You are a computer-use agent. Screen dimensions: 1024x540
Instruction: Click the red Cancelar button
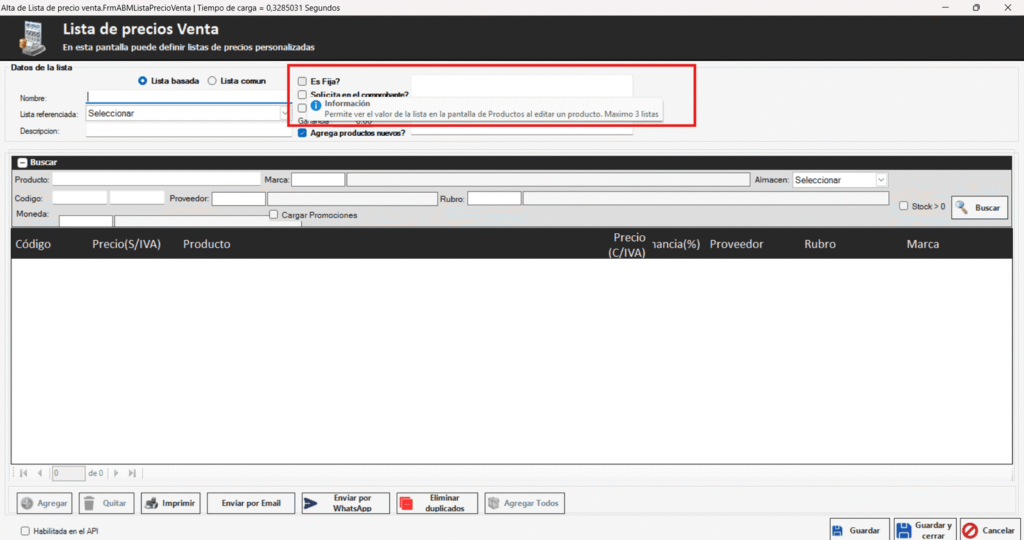(989, 530)
